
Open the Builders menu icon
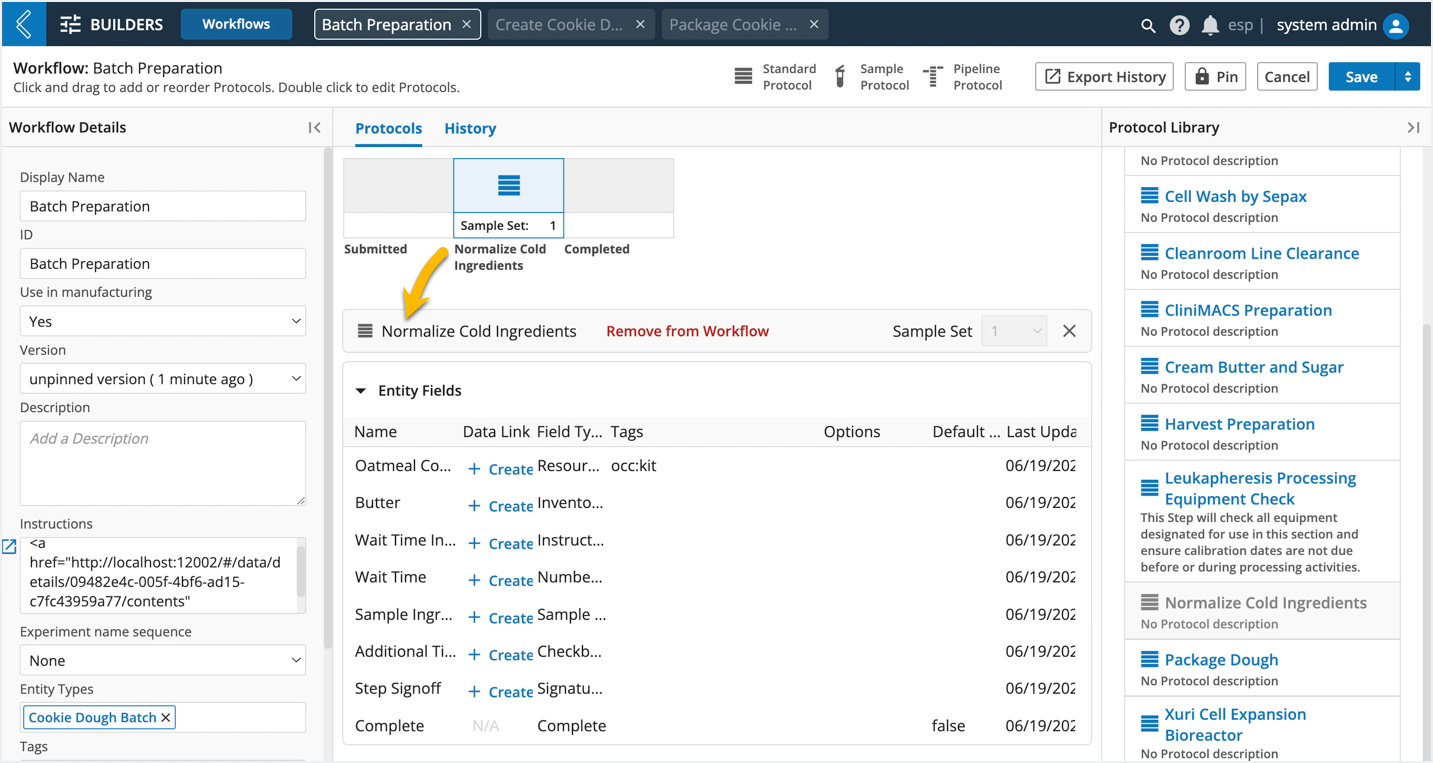pyautogui.click(x=70, y=25)
